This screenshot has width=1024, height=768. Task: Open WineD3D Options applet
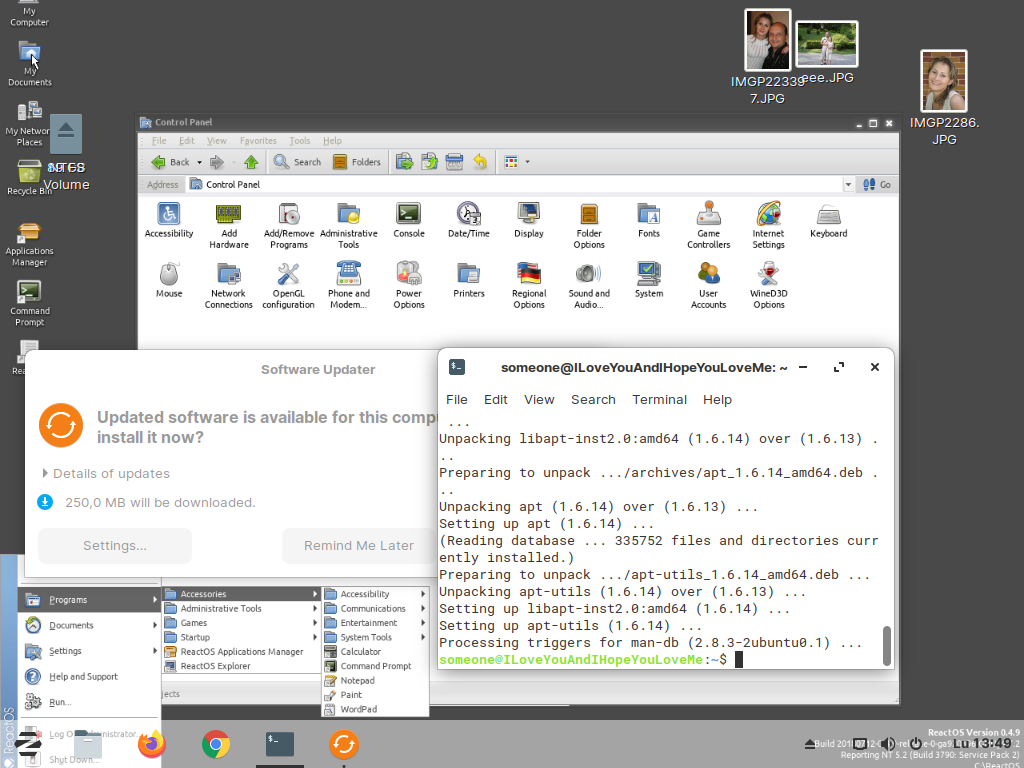pos(769,285)
